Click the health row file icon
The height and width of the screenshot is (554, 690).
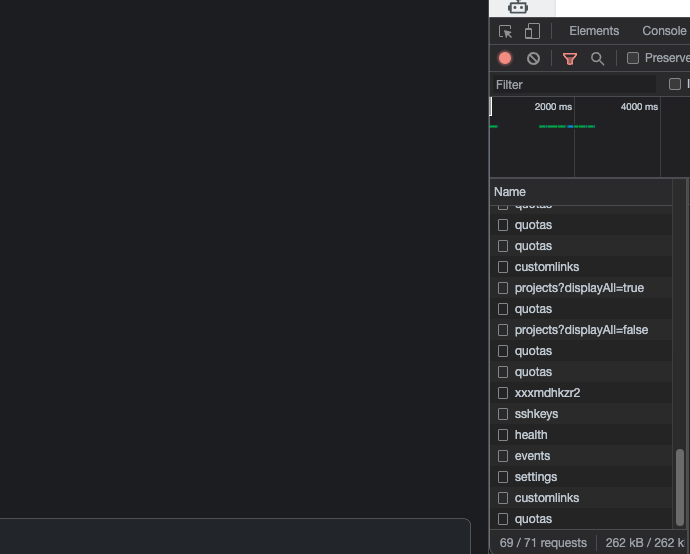coord(503,435)
